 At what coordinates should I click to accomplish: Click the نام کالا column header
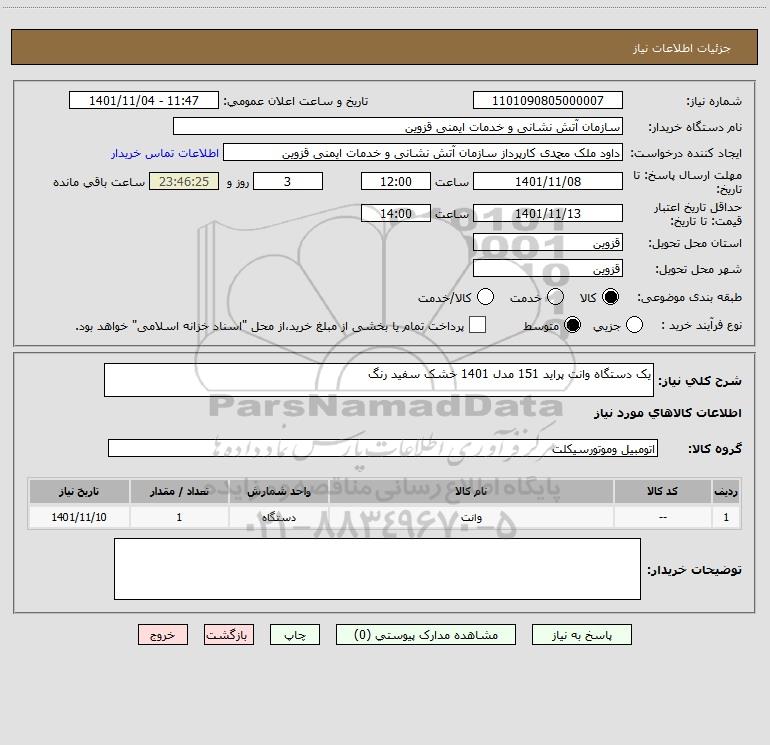click(471, 492)
